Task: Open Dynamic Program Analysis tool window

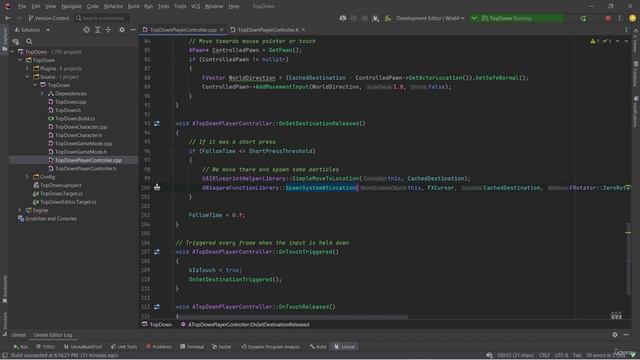Action: pyautogui.click(x=270, y=347)
